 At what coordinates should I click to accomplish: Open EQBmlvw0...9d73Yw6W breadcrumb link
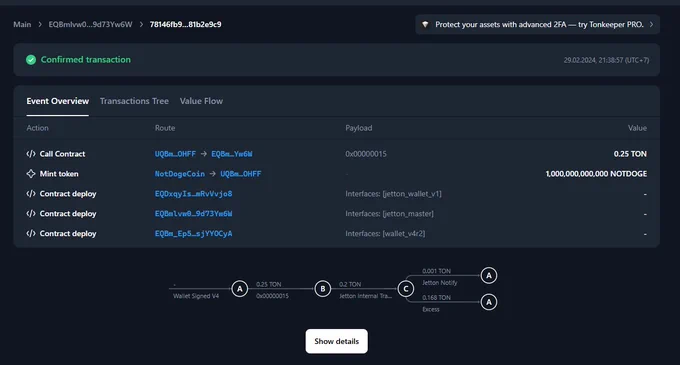[90, 25]
